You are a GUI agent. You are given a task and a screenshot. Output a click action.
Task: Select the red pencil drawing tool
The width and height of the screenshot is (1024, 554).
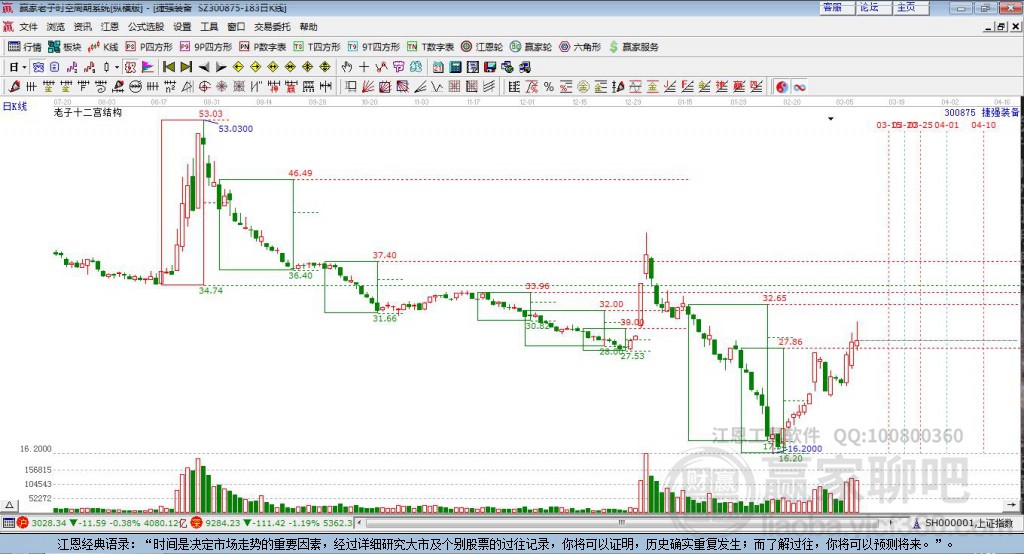tap(14, 87)
